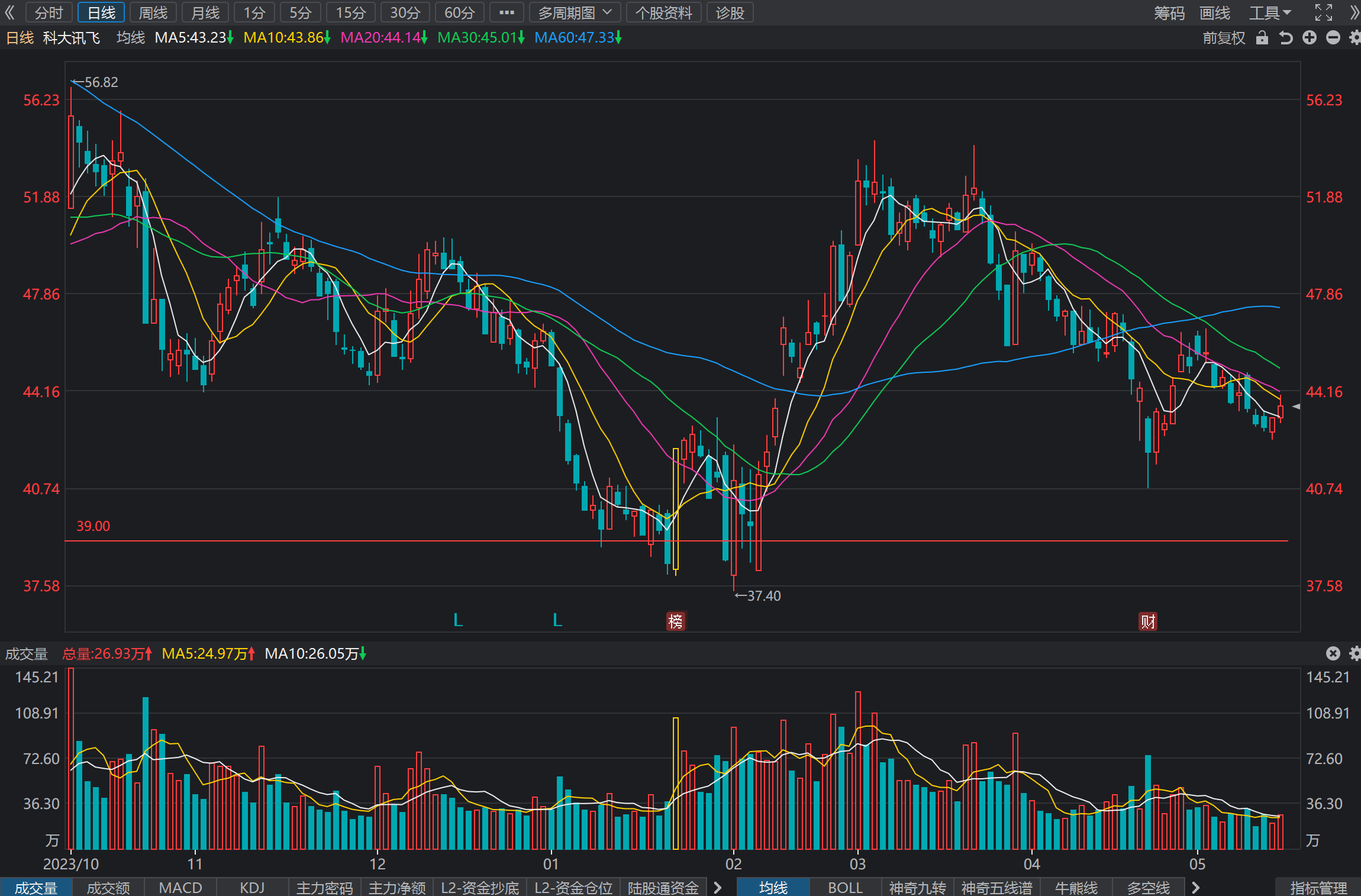This screenshot has width=1361, height=896.
Task: Click the magenta MA20:44.14 legend label
Action: click(x=384, y=38)
